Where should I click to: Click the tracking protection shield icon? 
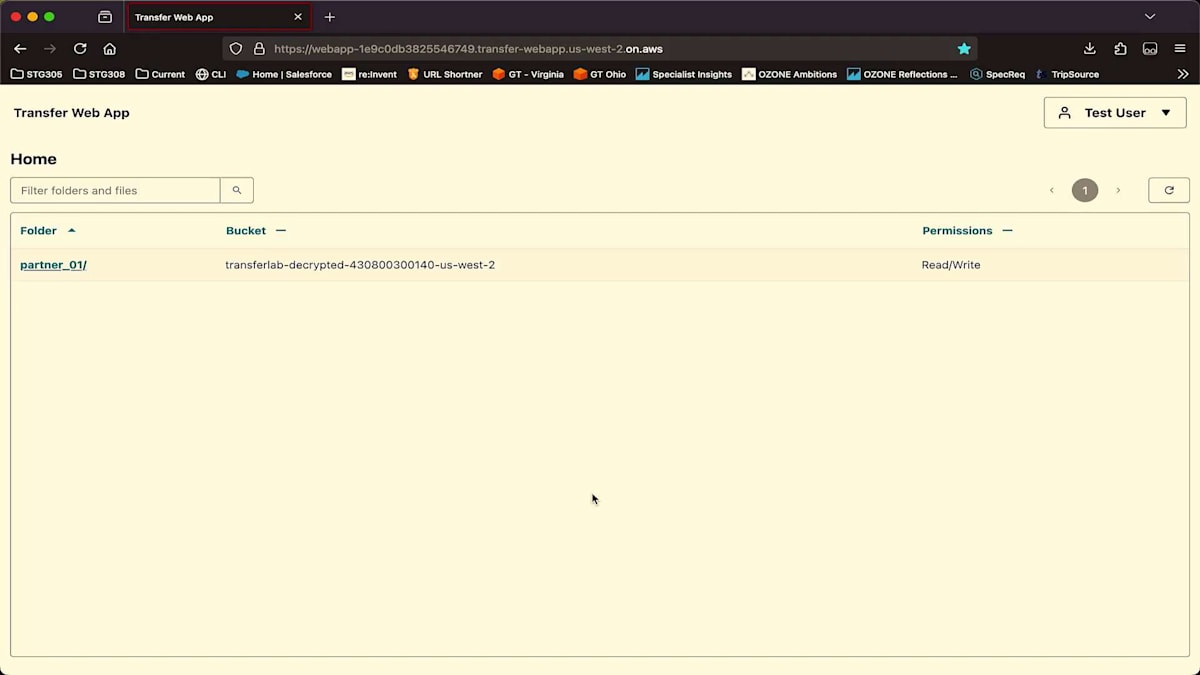[236, 48]
